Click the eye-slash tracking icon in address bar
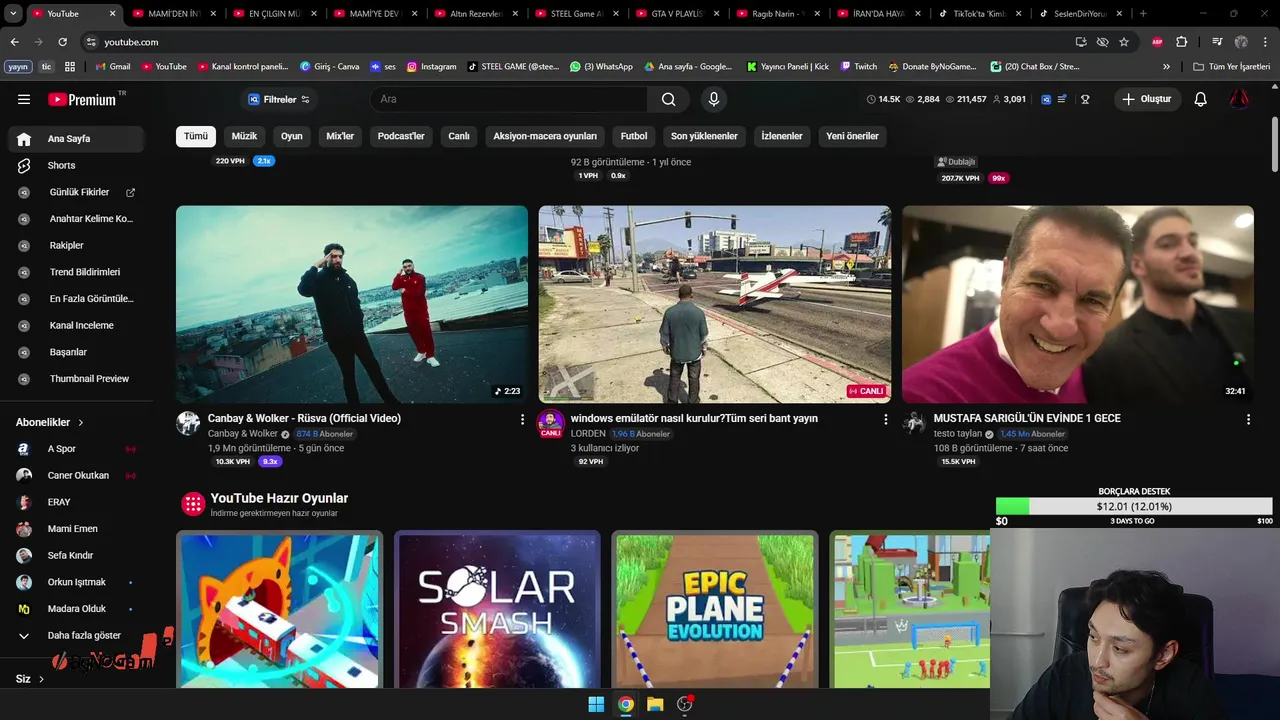1280x720 pixels. coord(1102,42)
